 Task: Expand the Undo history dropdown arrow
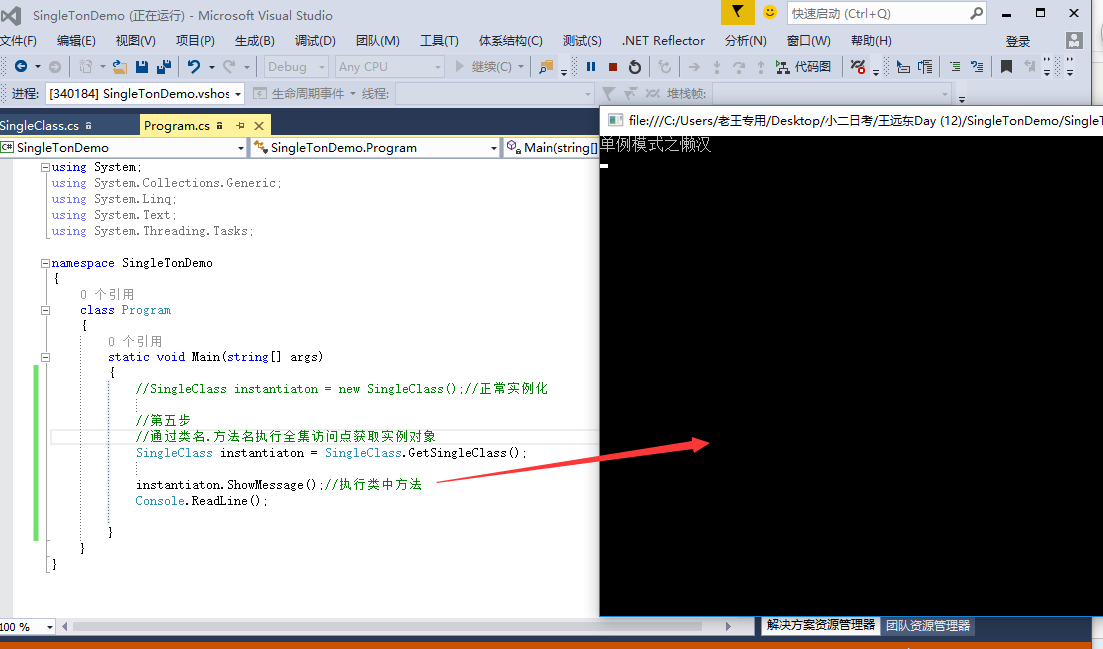point(212,68)
